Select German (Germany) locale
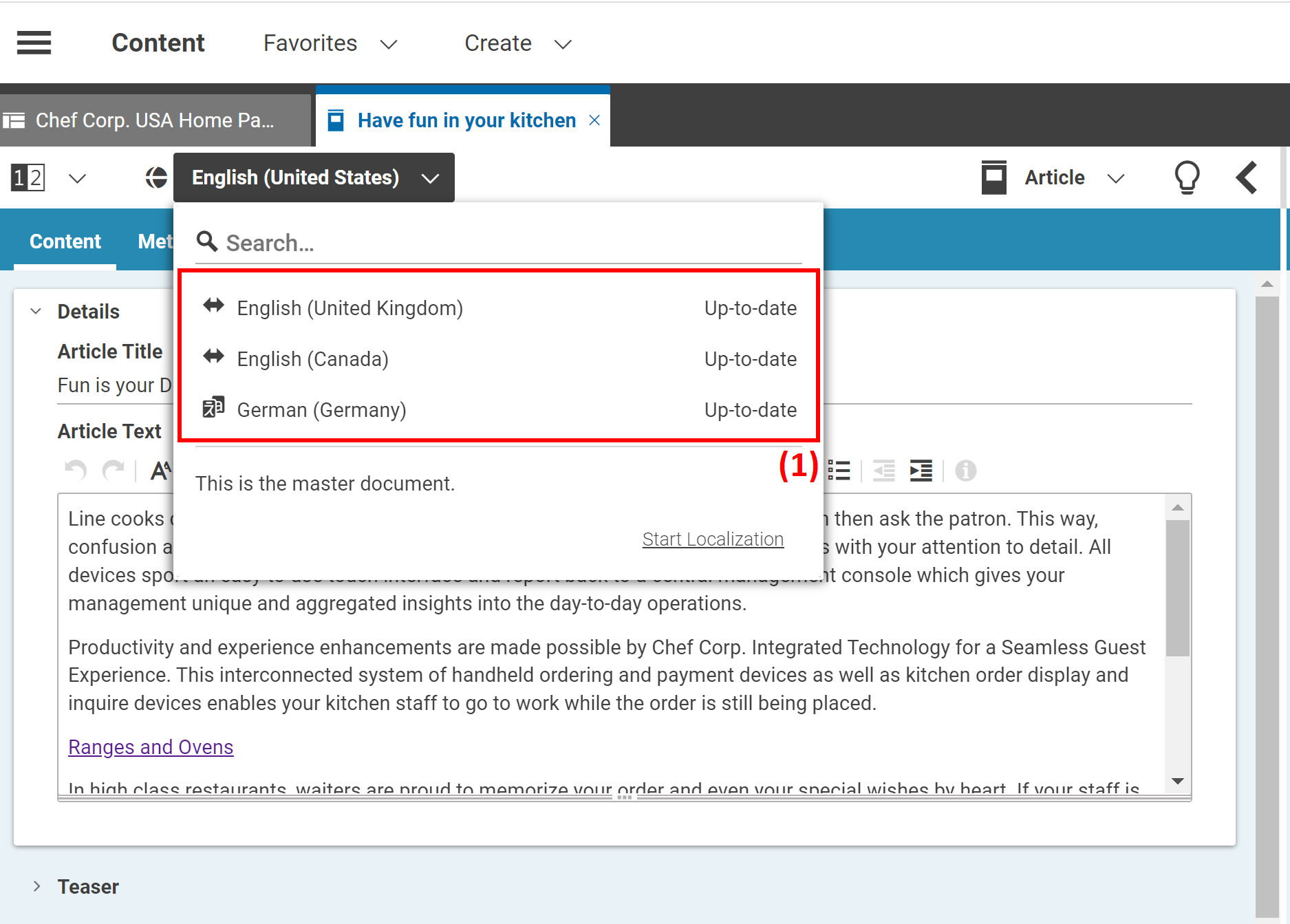The image size is (1290, 924). [499, 409]
